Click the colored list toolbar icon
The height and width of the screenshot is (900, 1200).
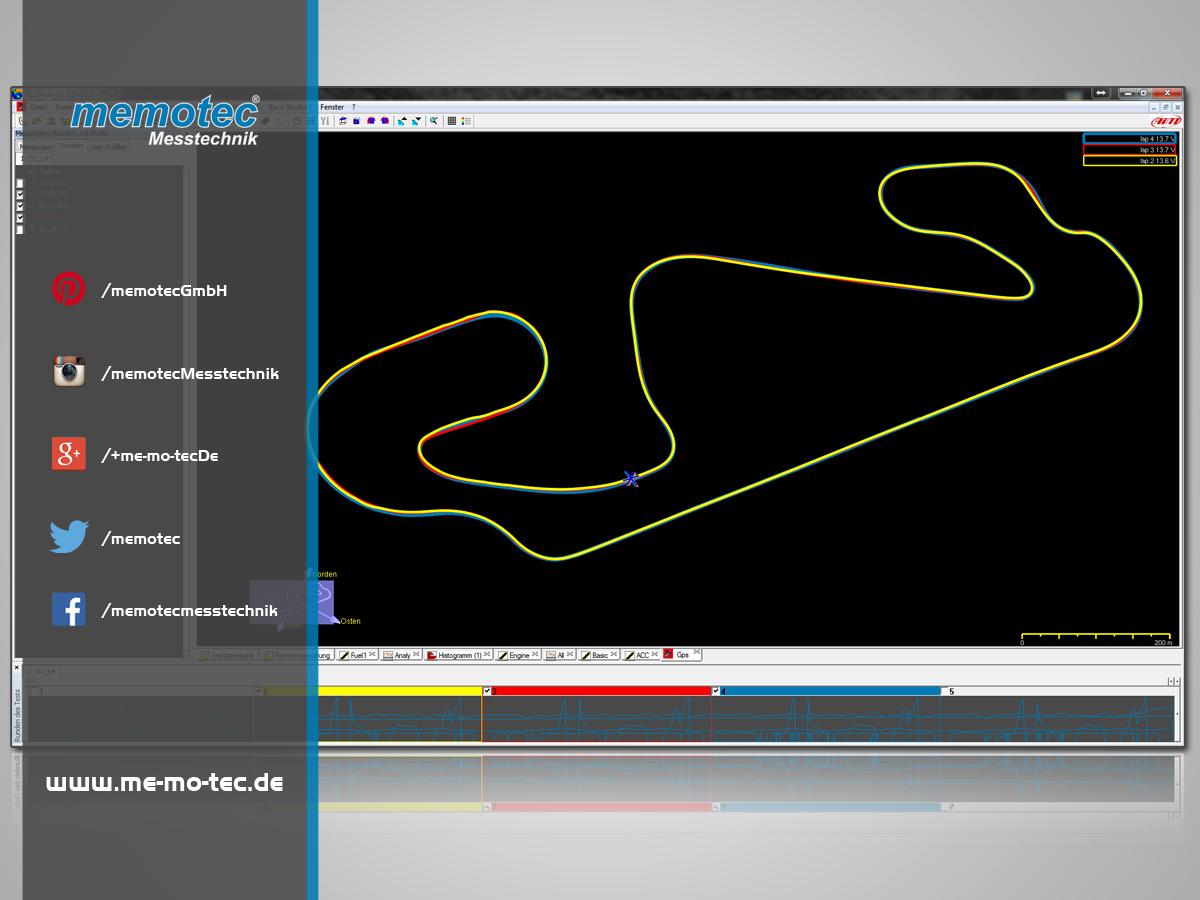tap(466, 121)
